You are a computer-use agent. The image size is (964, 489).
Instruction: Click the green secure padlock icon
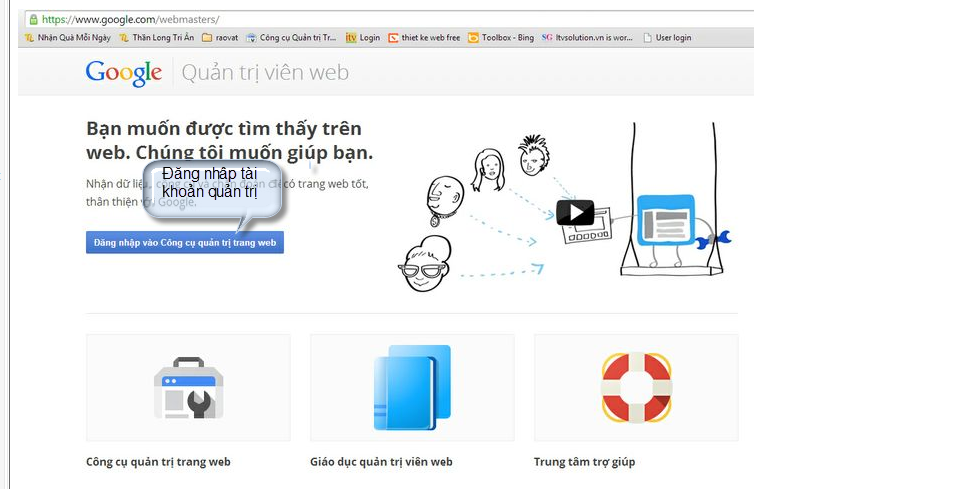(33, 19)
